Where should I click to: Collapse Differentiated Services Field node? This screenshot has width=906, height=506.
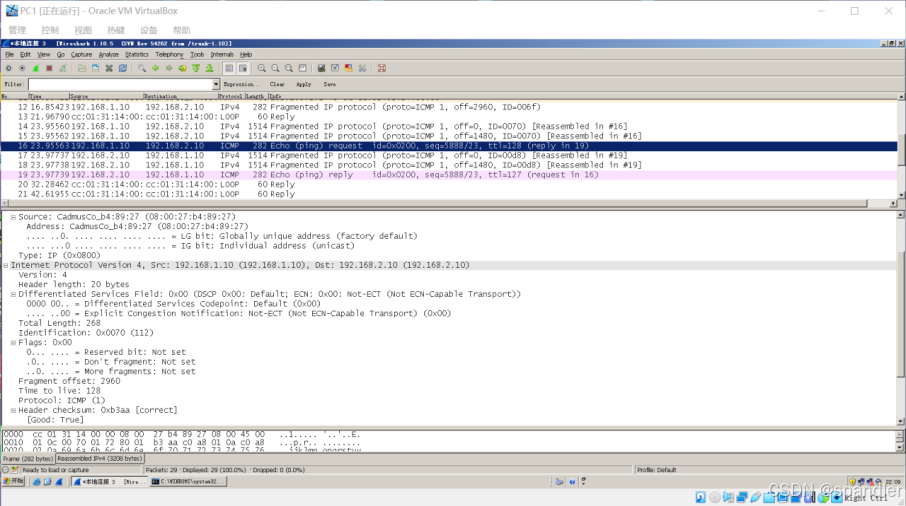(x=13, y=295)
